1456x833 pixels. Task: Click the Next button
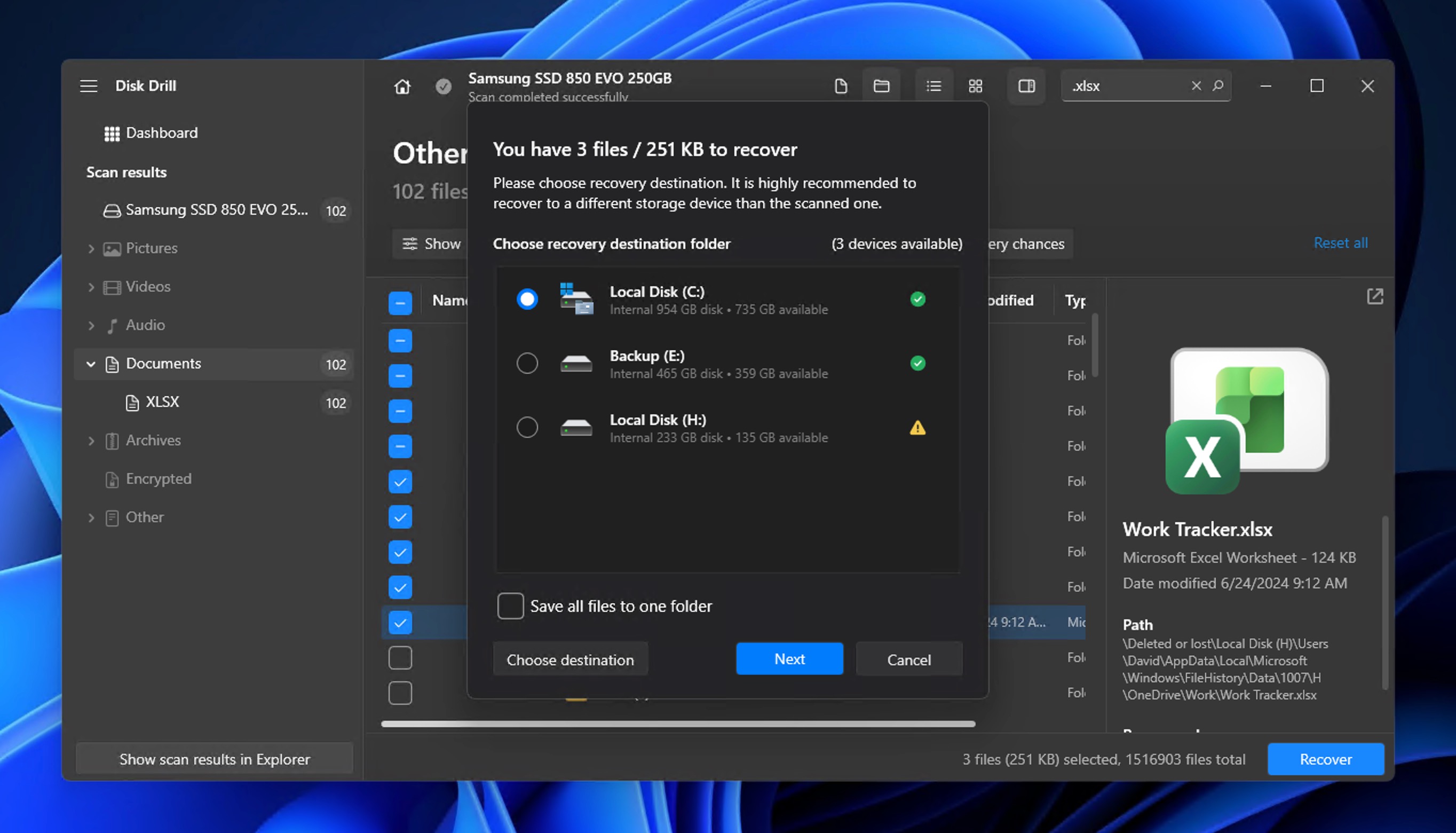[789, 659]
